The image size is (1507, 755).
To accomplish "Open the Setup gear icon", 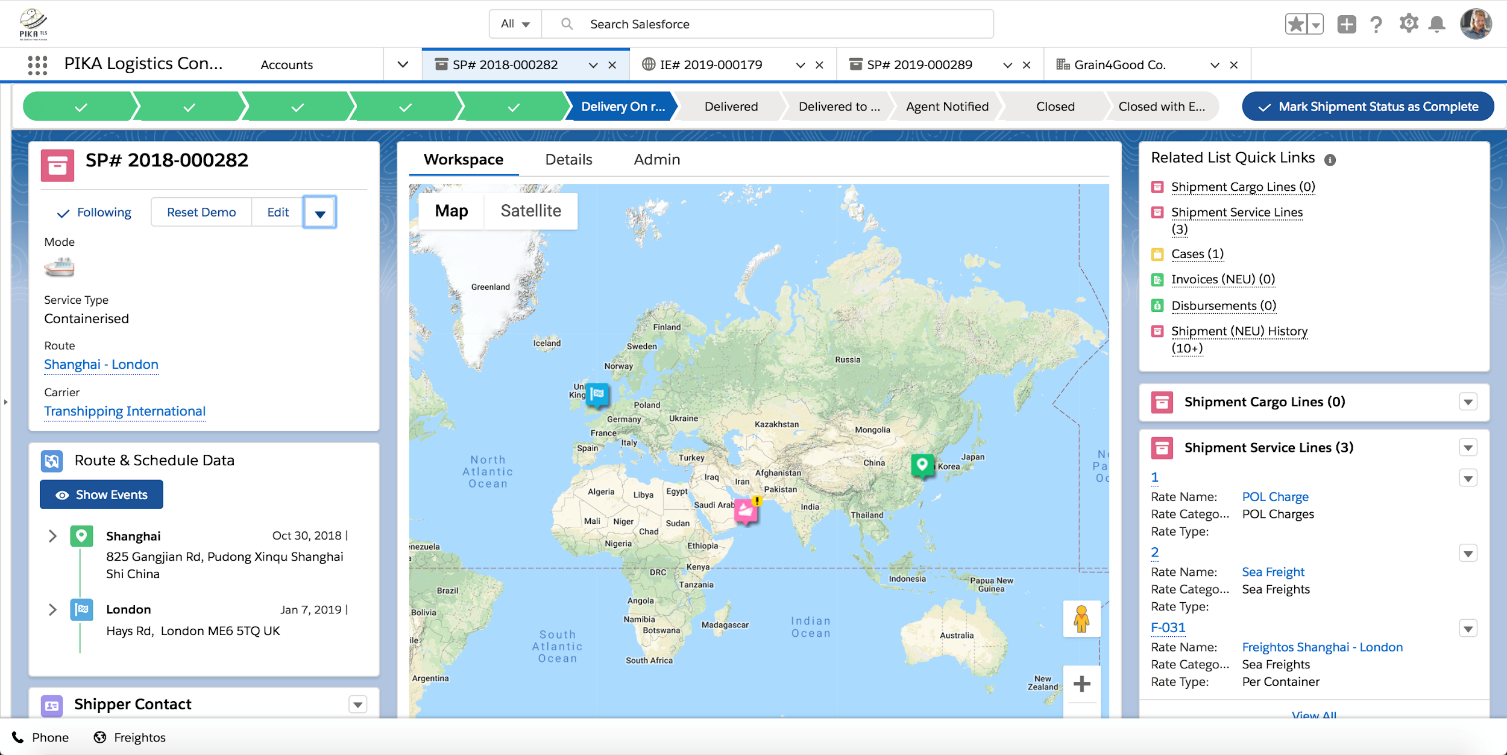I will coord(1409,23).
